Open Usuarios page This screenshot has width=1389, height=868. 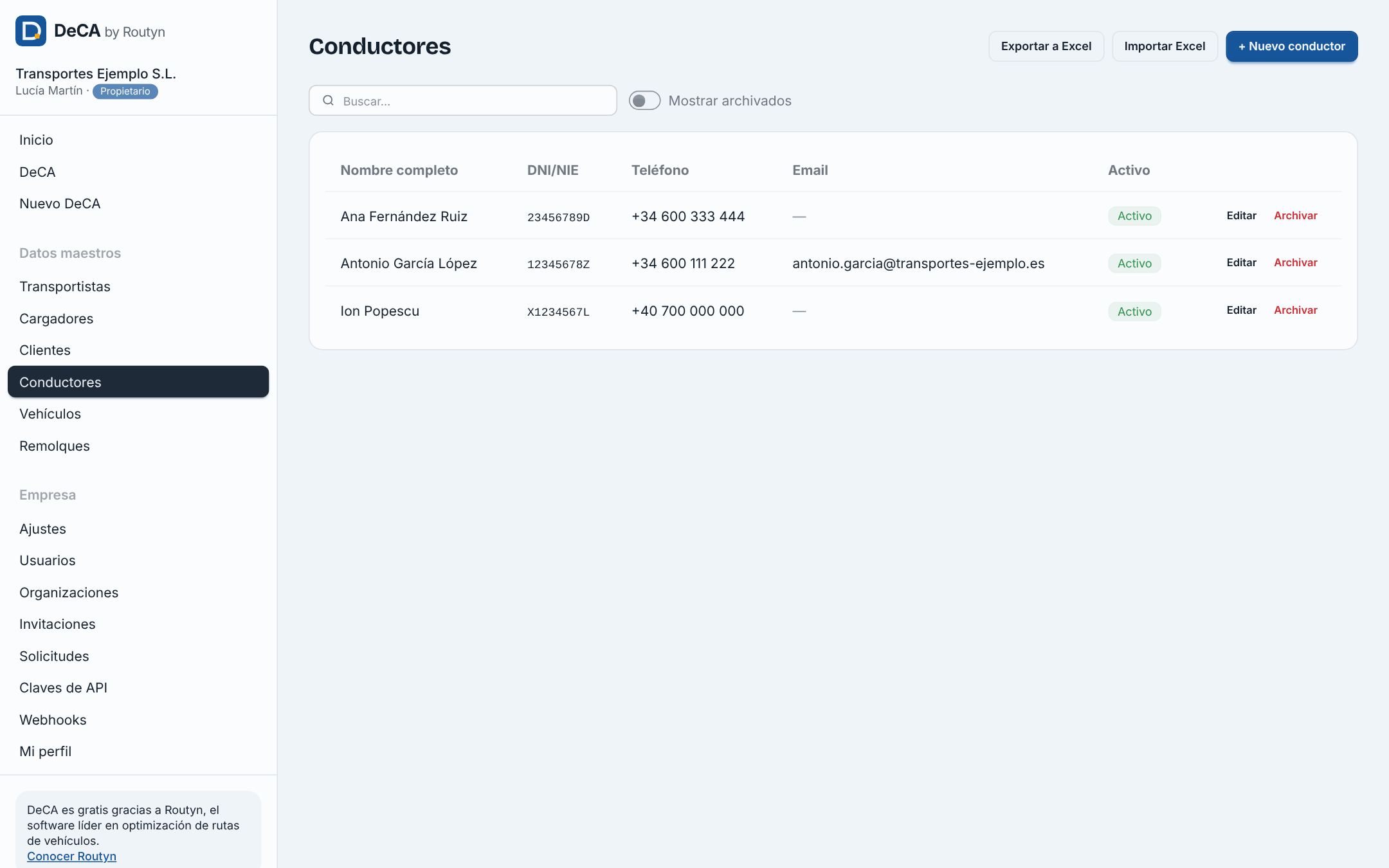click(138, 561)
